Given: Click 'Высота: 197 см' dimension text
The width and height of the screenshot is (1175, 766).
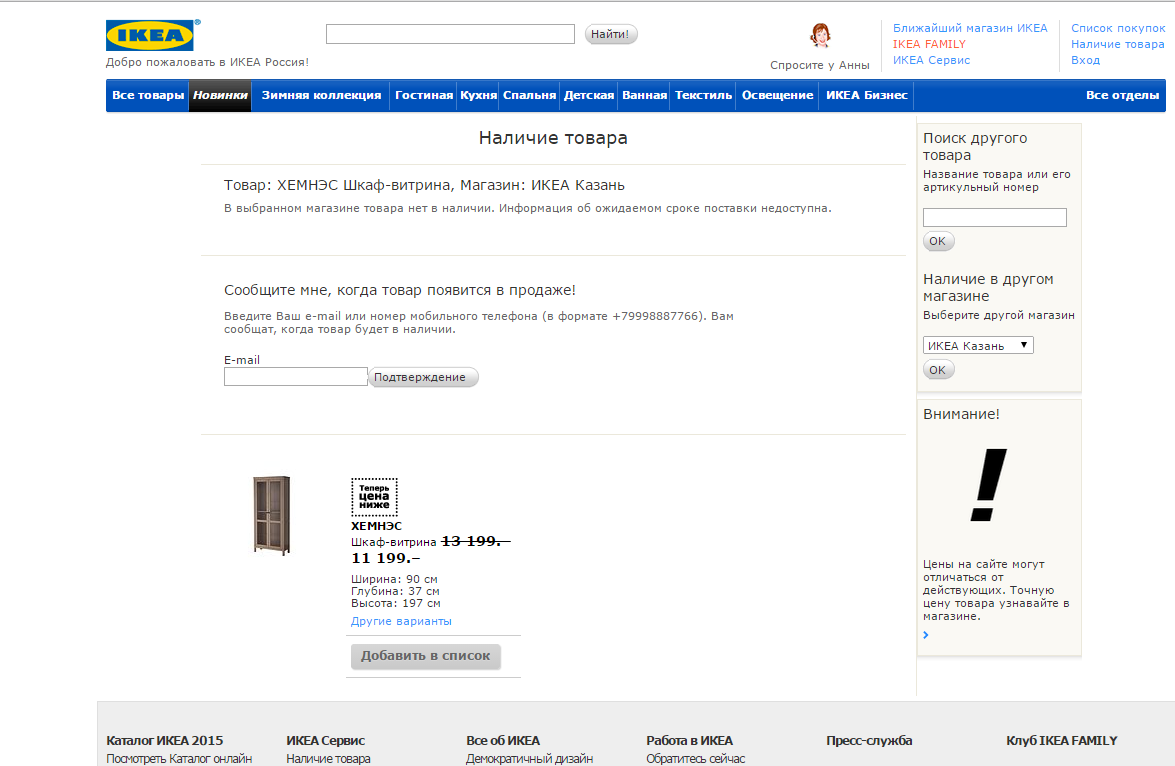Looking at the screenshot, I should [x=396, y=603].
